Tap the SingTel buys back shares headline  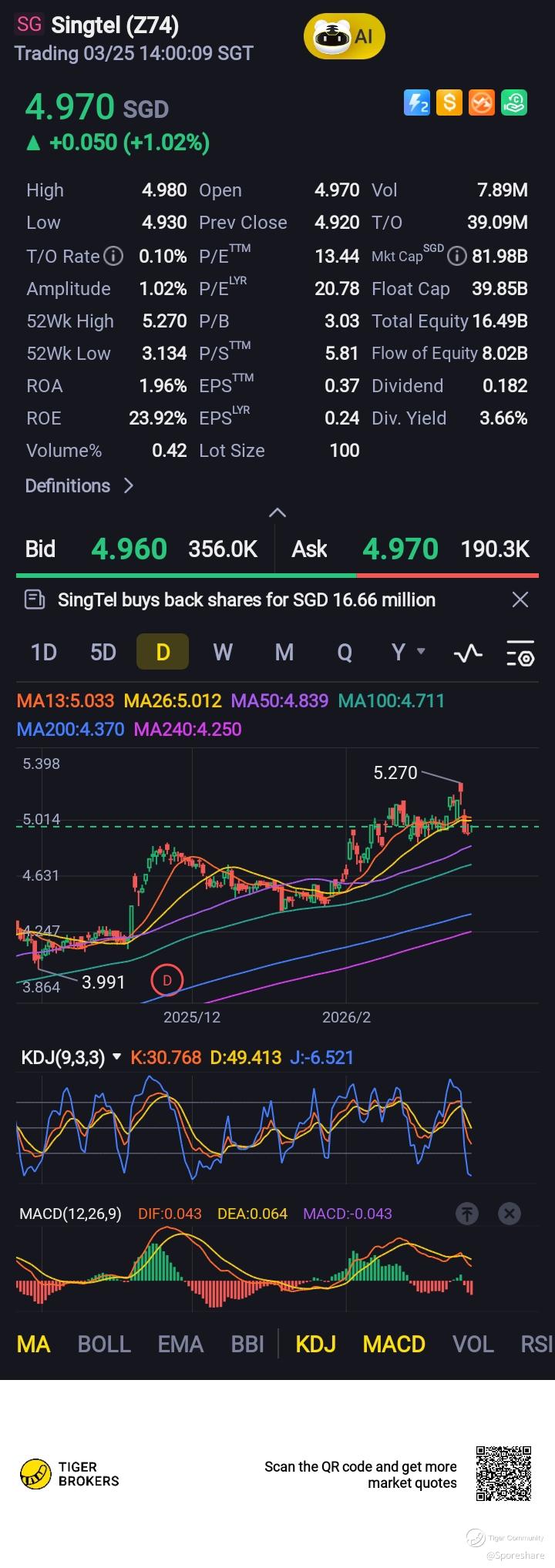(x=247, y=599)
